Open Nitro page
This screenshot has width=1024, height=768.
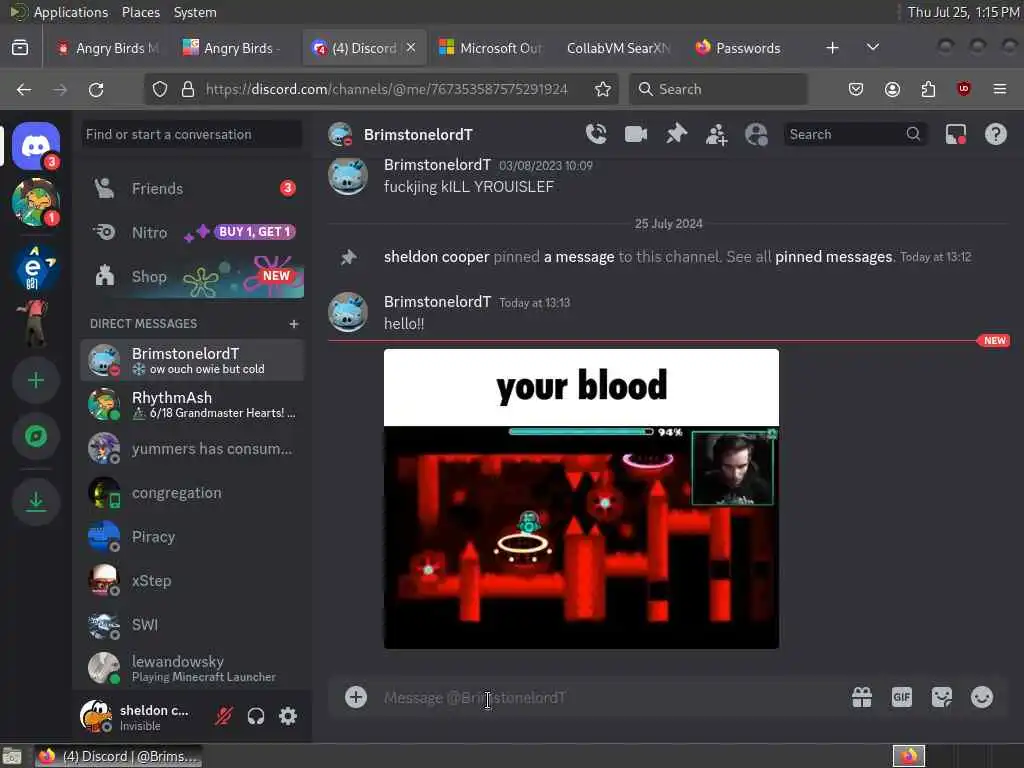tap(192, 232)
